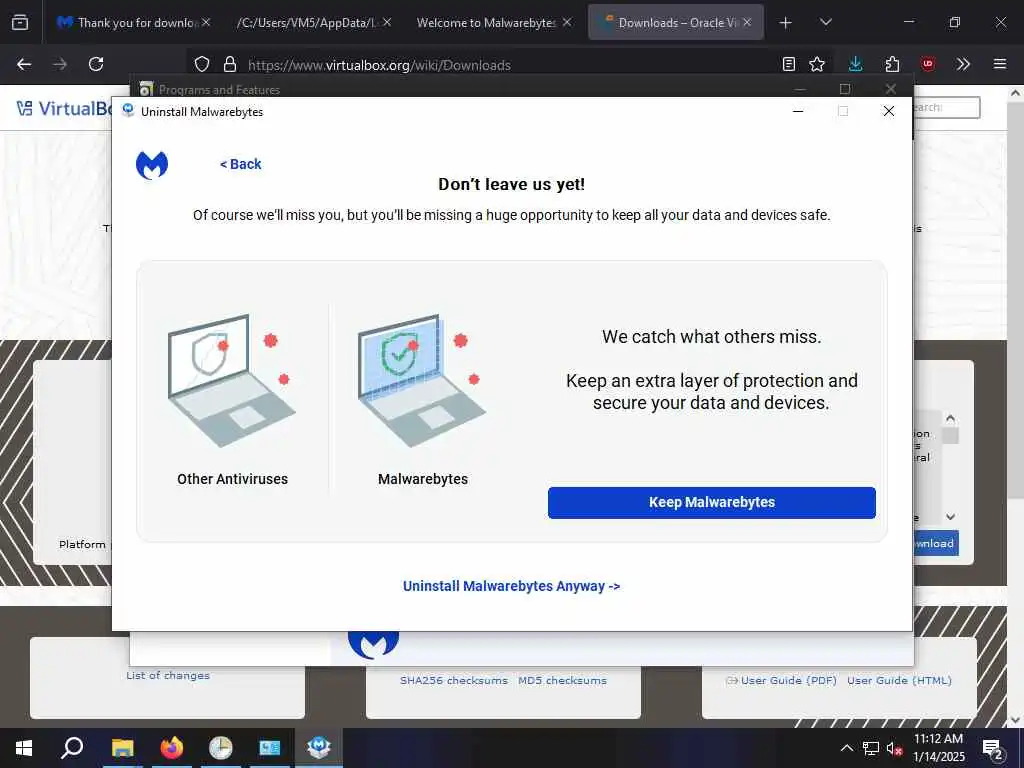The height and width of the screenshot is (768, 1024).
Task: Show more toolbar tools overflow chevron
Action: [x=963, y=64]
